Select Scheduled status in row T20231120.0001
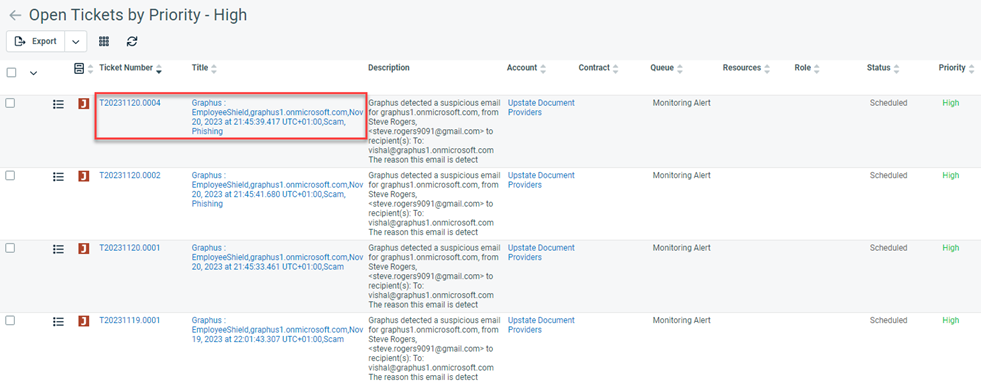Screen dimensions: 981x382 coord(888,248)
